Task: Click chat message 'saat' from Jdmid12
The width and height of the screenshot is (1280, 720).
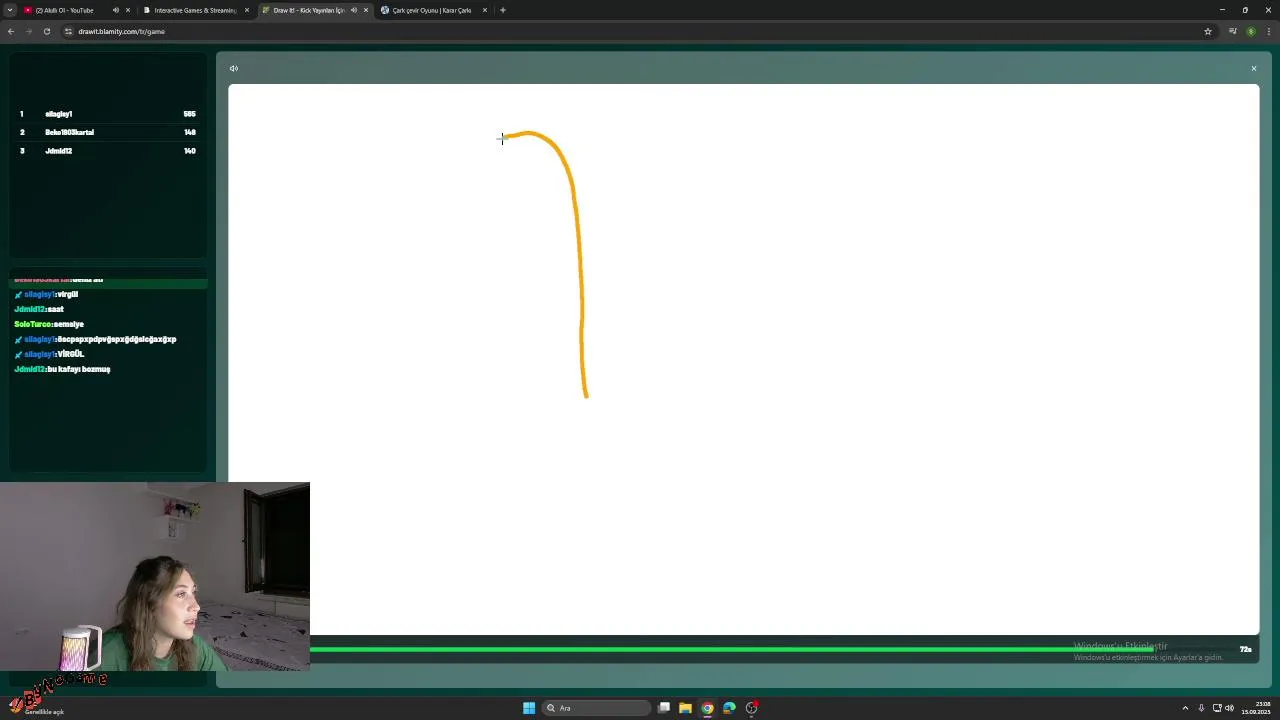Action: point(56,309)
